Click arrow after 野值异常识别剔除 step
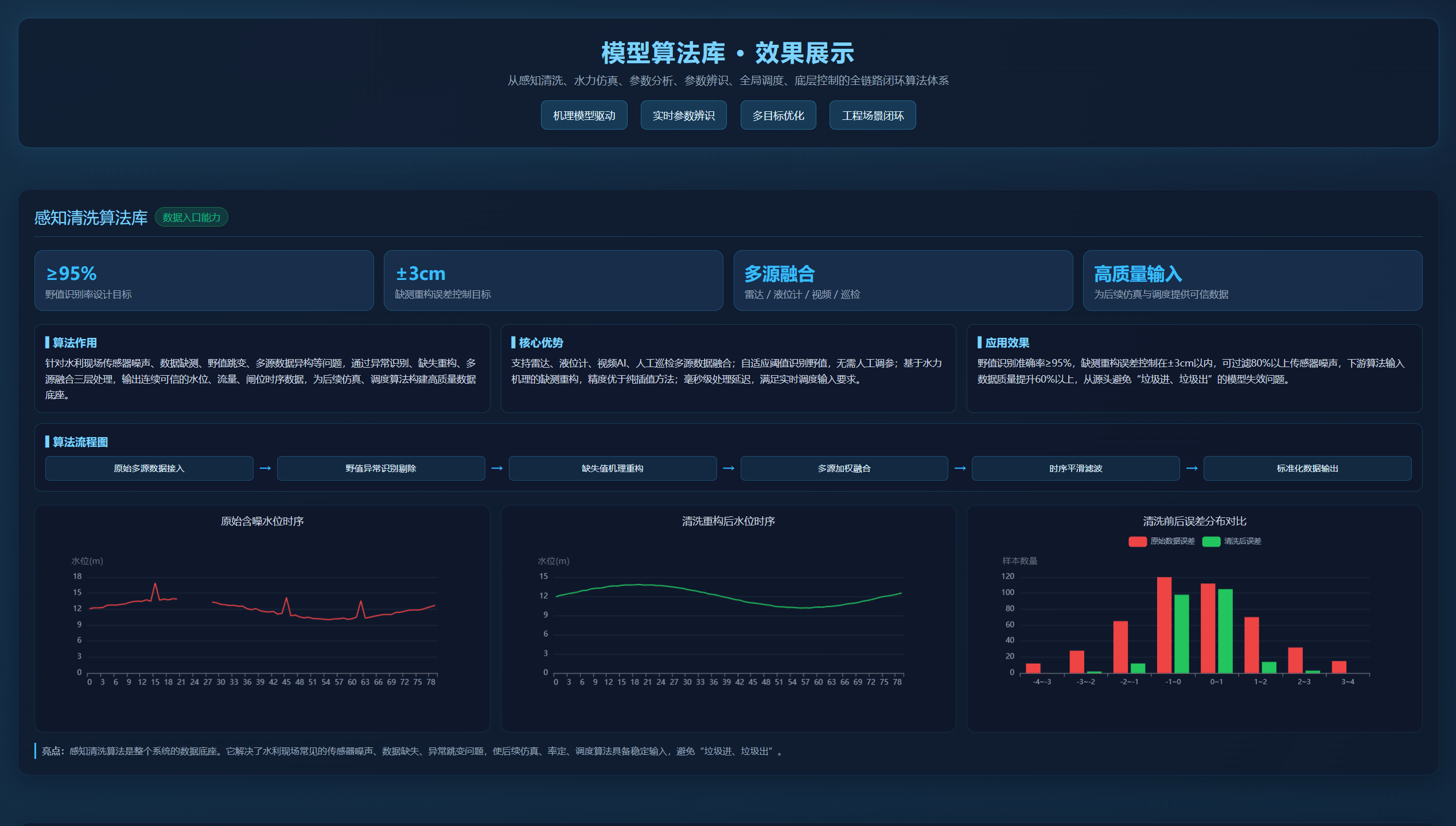 497,468
